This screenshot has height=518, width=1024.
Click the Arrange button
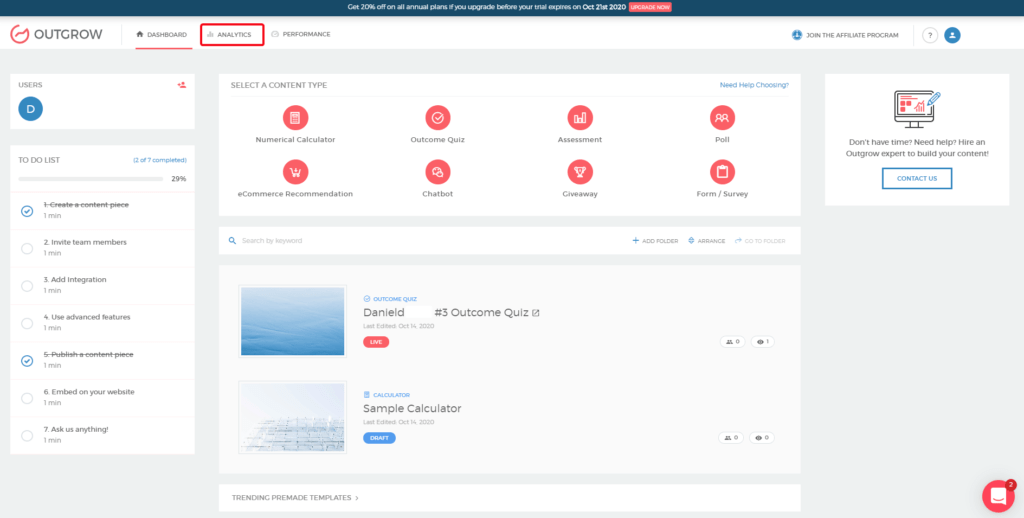click(x=707, y=241)
